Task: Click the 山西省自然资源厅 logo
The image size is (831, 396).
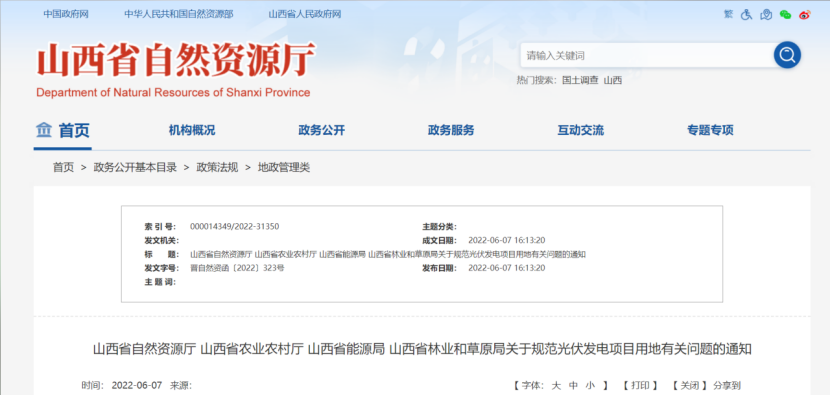Action: (175, 69)
